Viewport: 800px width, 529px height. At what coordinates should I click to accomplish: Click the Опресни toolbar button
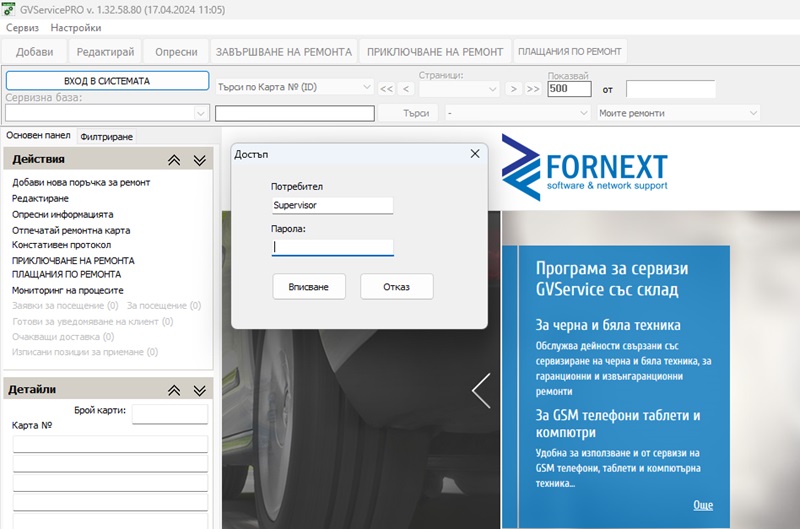(x=176, y=52)
